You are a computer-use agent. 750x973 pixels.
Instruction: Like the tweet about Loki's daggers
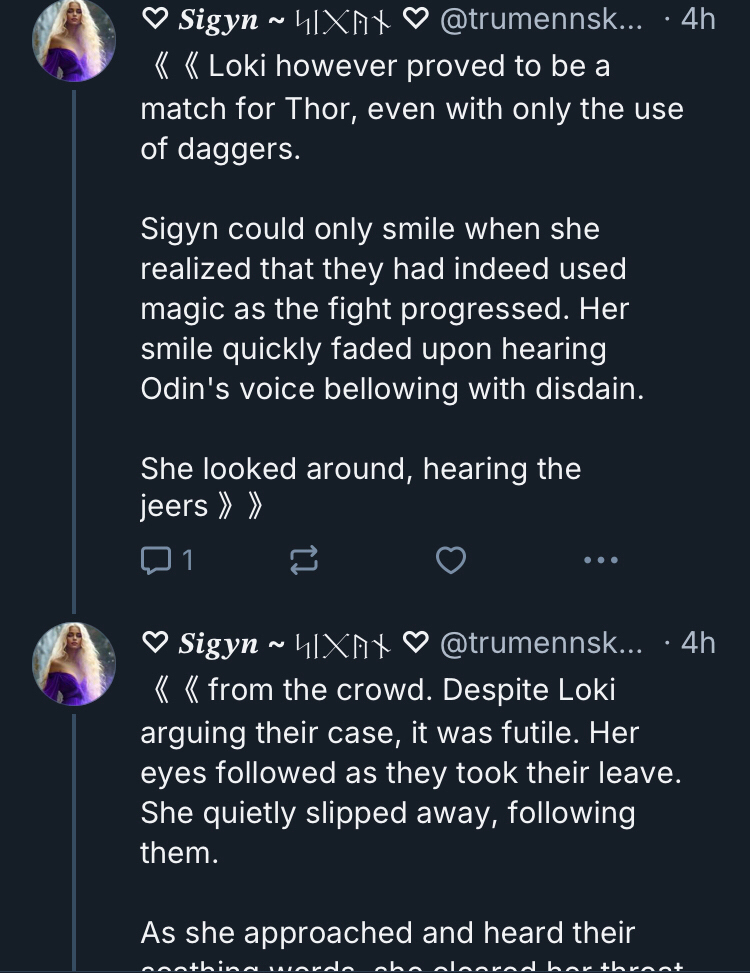(451, 561)
